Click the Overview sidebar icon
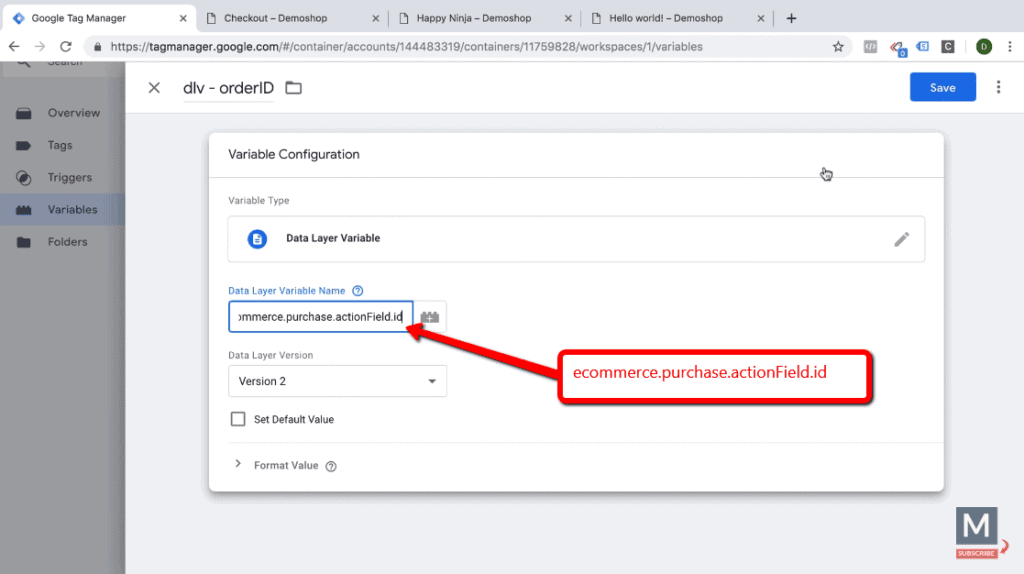Screen dimensions: 1024x574 click(24, 113)
